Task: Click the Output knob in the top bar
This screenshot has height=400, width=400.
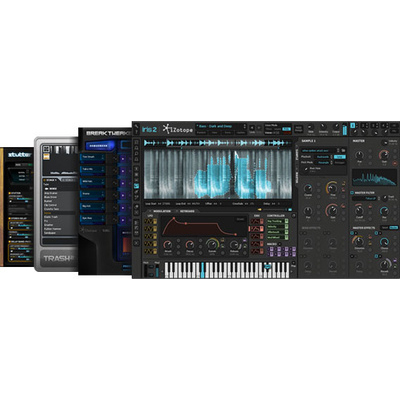Action: [x=336, y=127]
